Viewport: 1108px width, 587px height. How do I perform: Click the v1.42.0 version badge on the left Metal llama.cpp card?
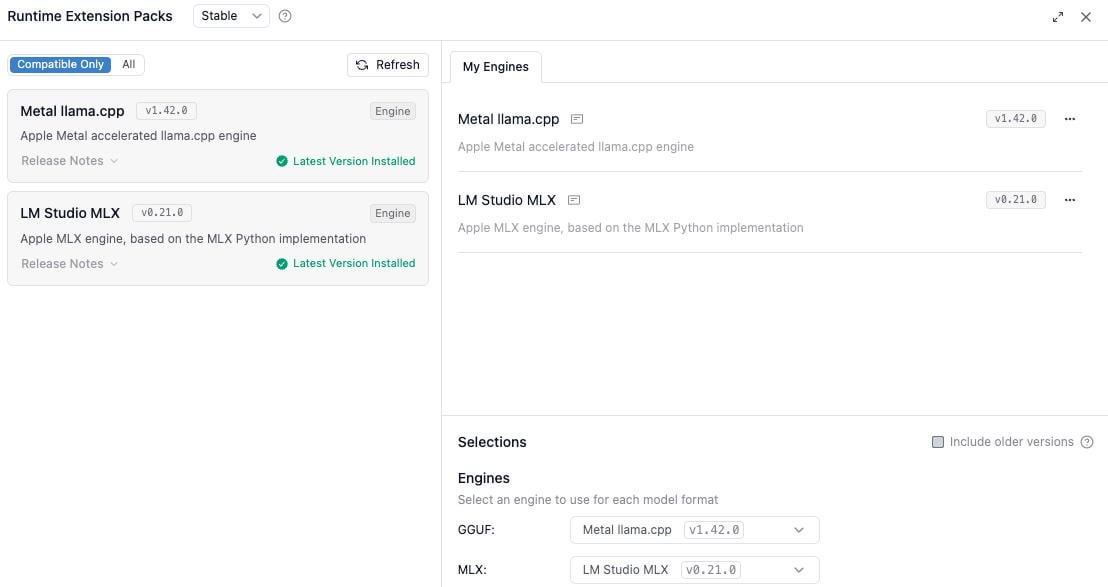click(166, 111)
